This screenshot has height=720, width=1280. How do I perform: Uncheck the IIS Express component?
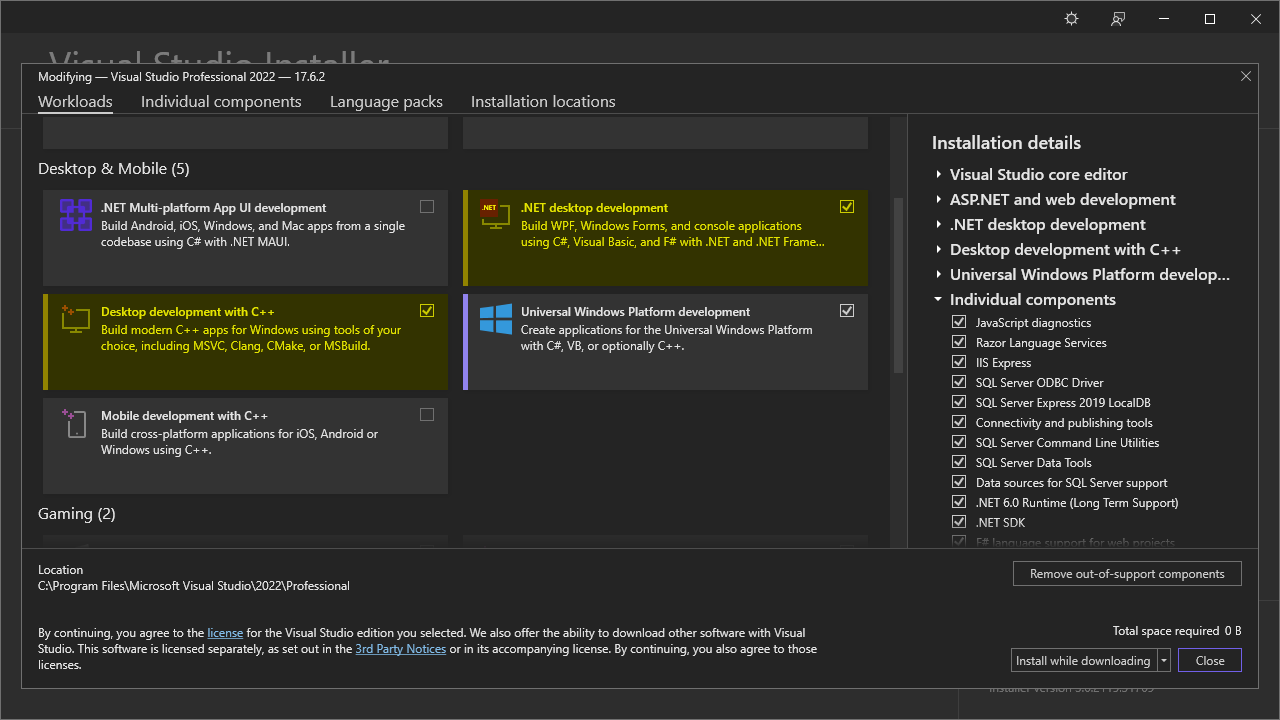[959, 362]
